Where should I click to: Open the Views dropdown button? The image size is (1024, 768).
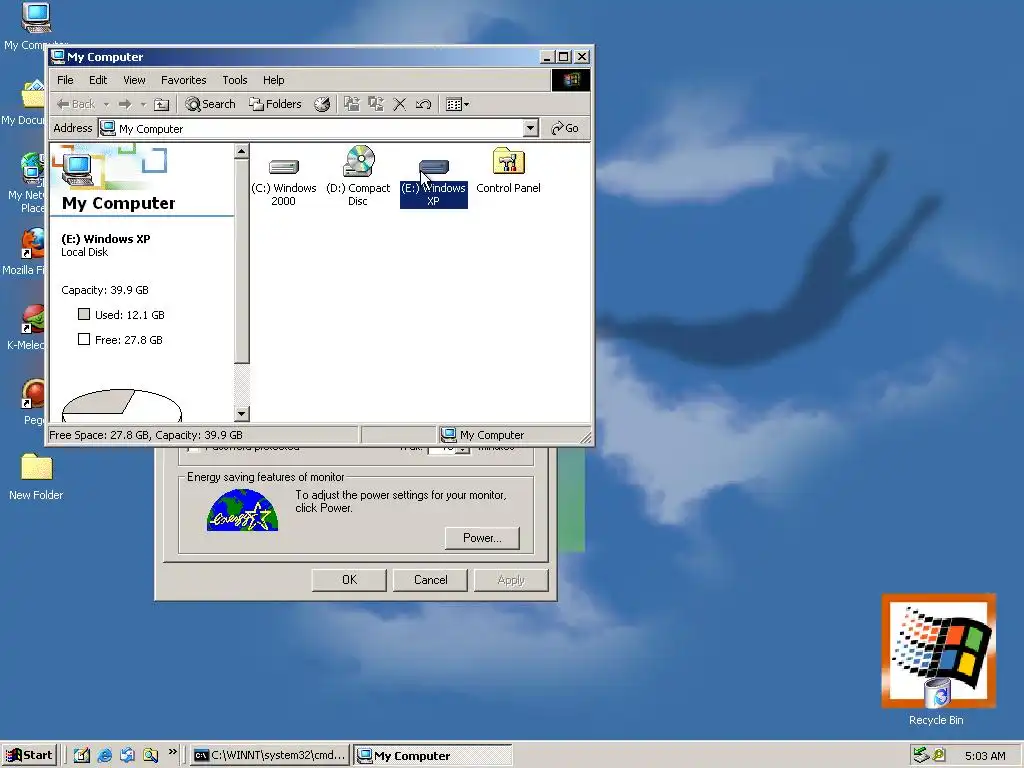coord(457,104)
